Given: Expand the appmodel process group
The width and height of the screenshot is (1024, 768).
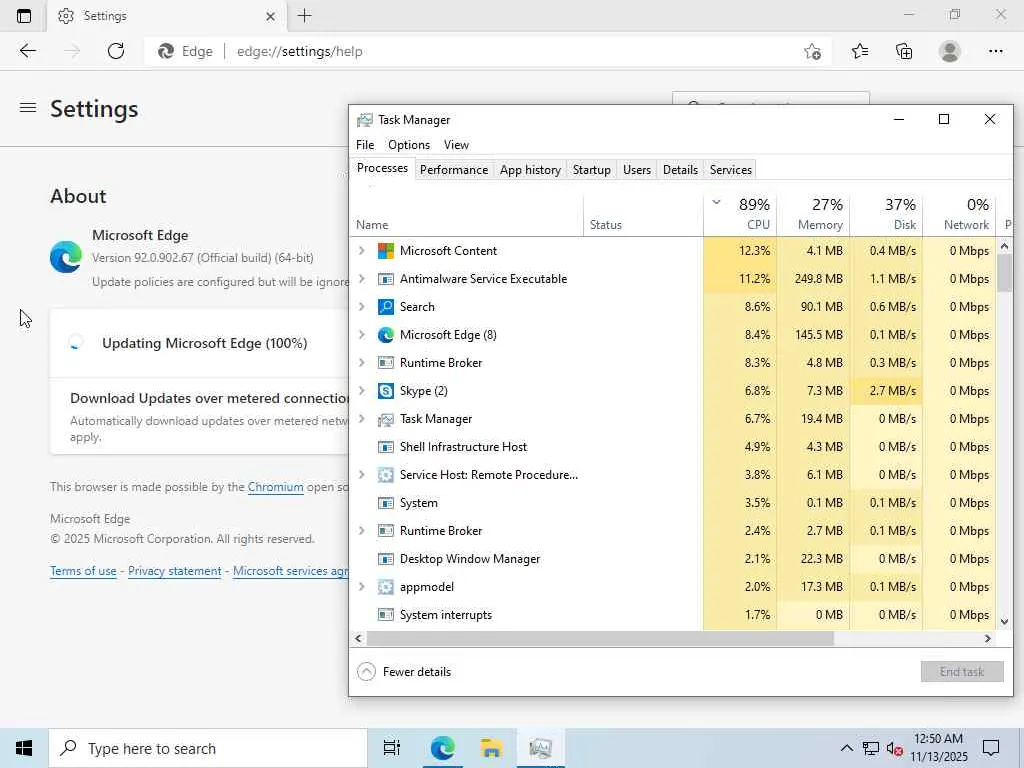Looking at the screenshot, I should click(362, 587).
